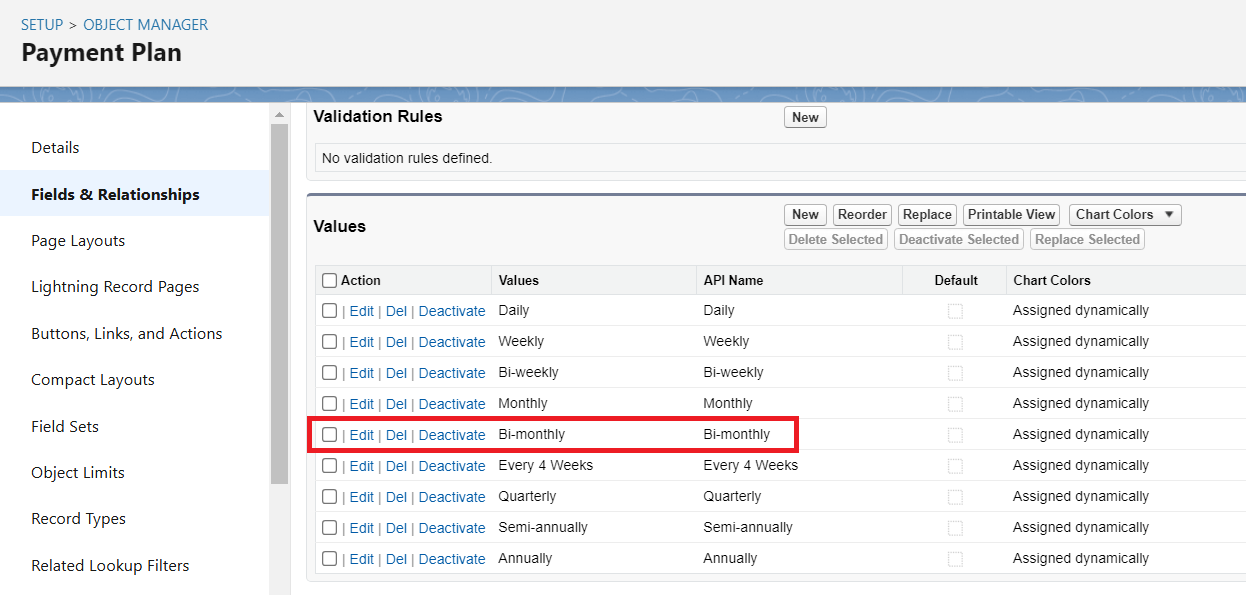Viewport: 1246px width, 595px height.
Task: Click the Printable View button
Action: [x=1011, y=215]
